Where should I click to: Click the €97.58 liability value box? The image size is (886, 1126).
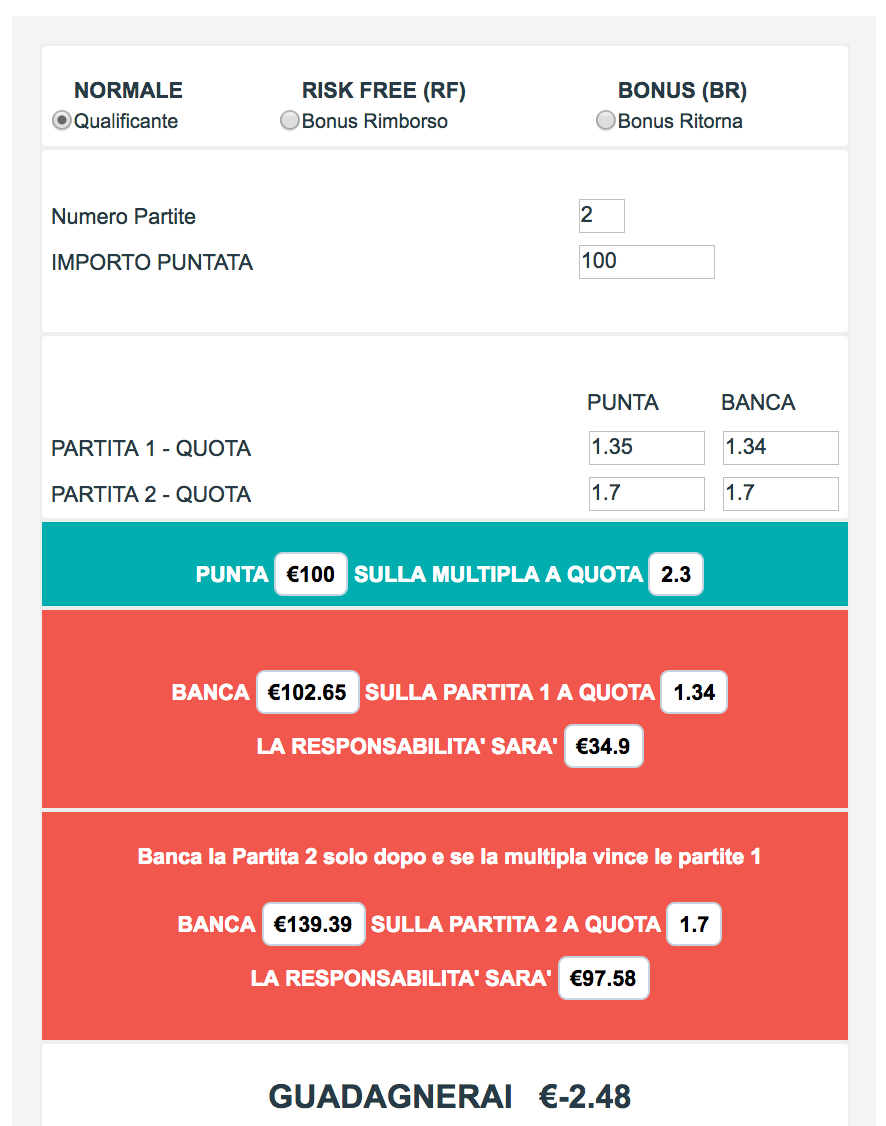coord(603,978)
